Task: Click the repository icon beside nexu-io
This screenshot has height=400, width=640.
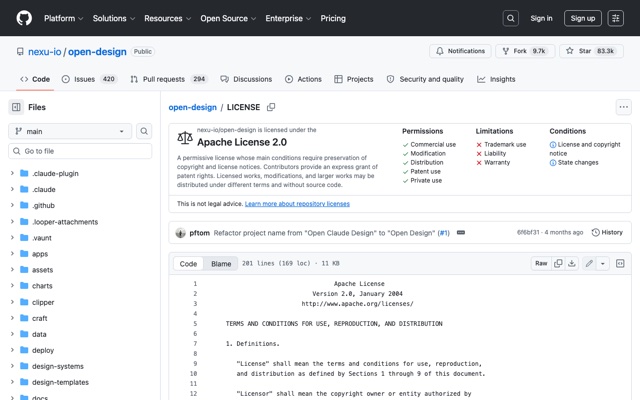Action: coord(20,51)
